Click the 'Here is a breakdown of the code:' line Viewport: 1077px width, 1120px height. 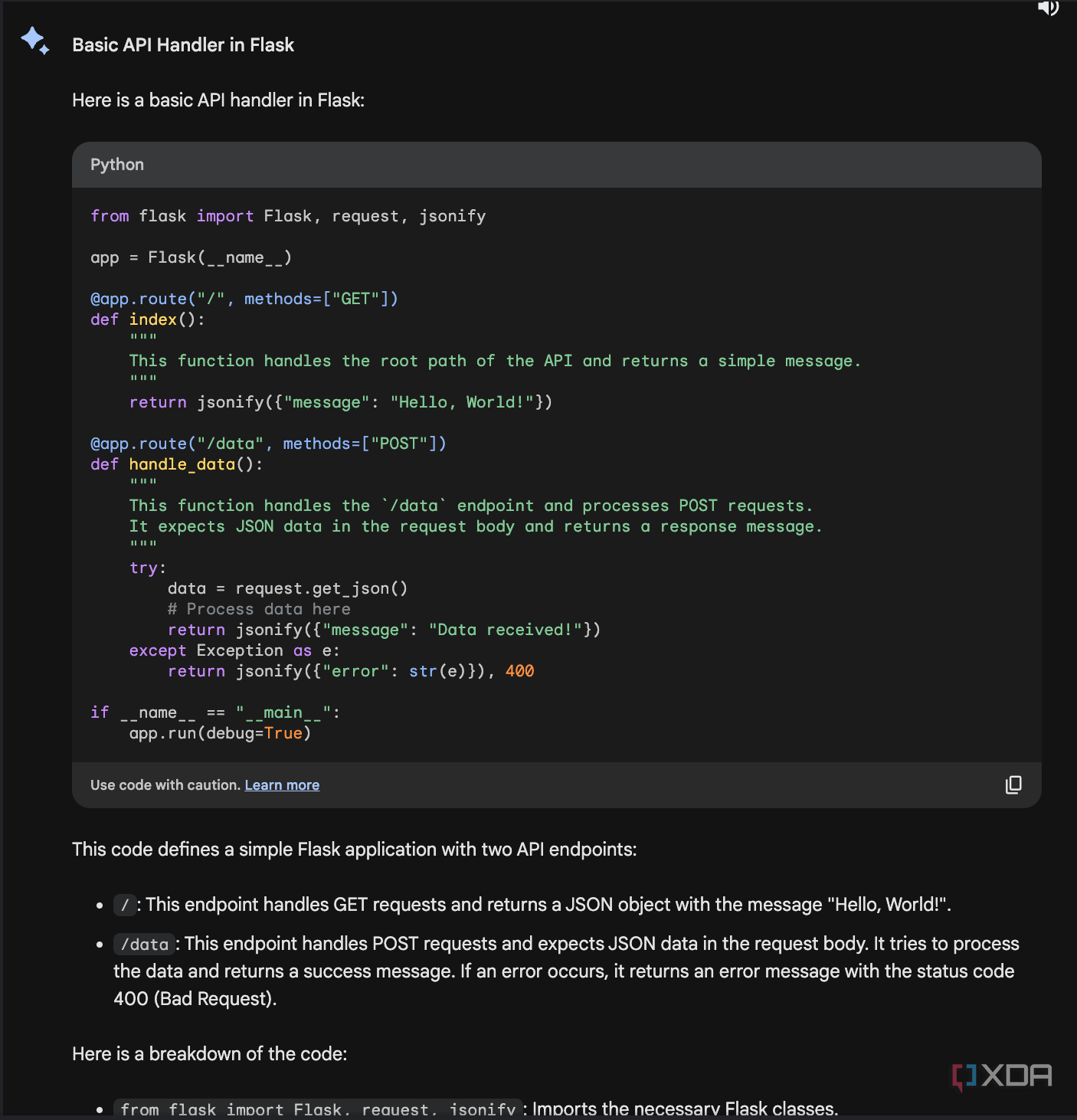point(210,1054)
